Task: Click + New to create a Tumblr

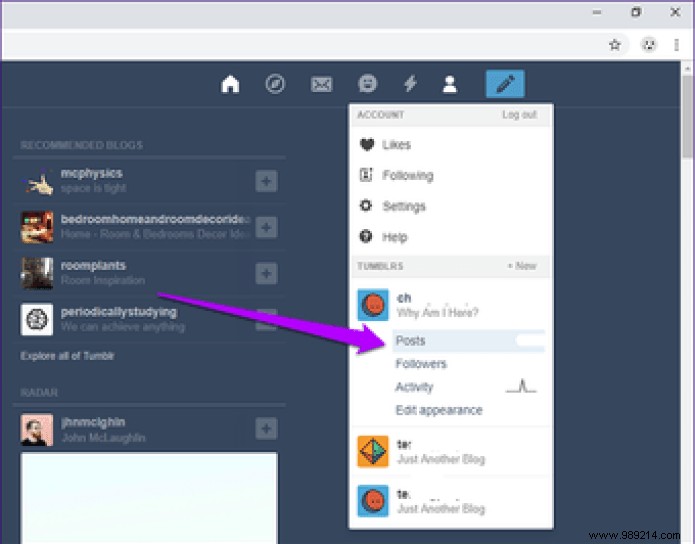Action: point(522,266)
